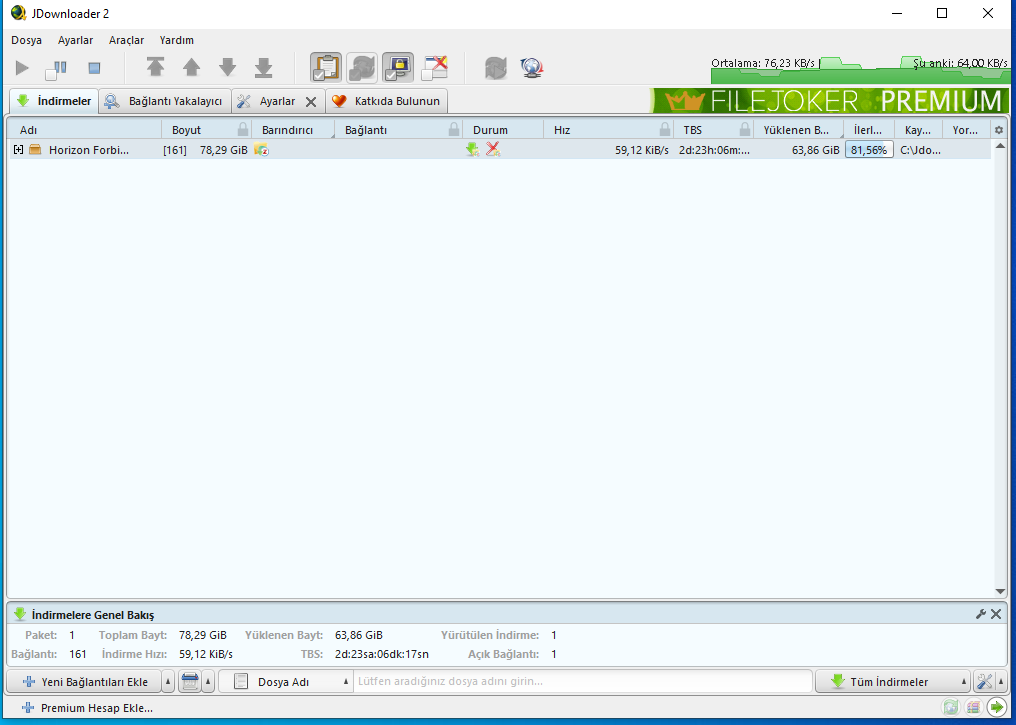This screenshot has width=1016, height=725.
Task: Switch to the Bağlantı Yakalayıcı tab
Action: tap(165, 101)
